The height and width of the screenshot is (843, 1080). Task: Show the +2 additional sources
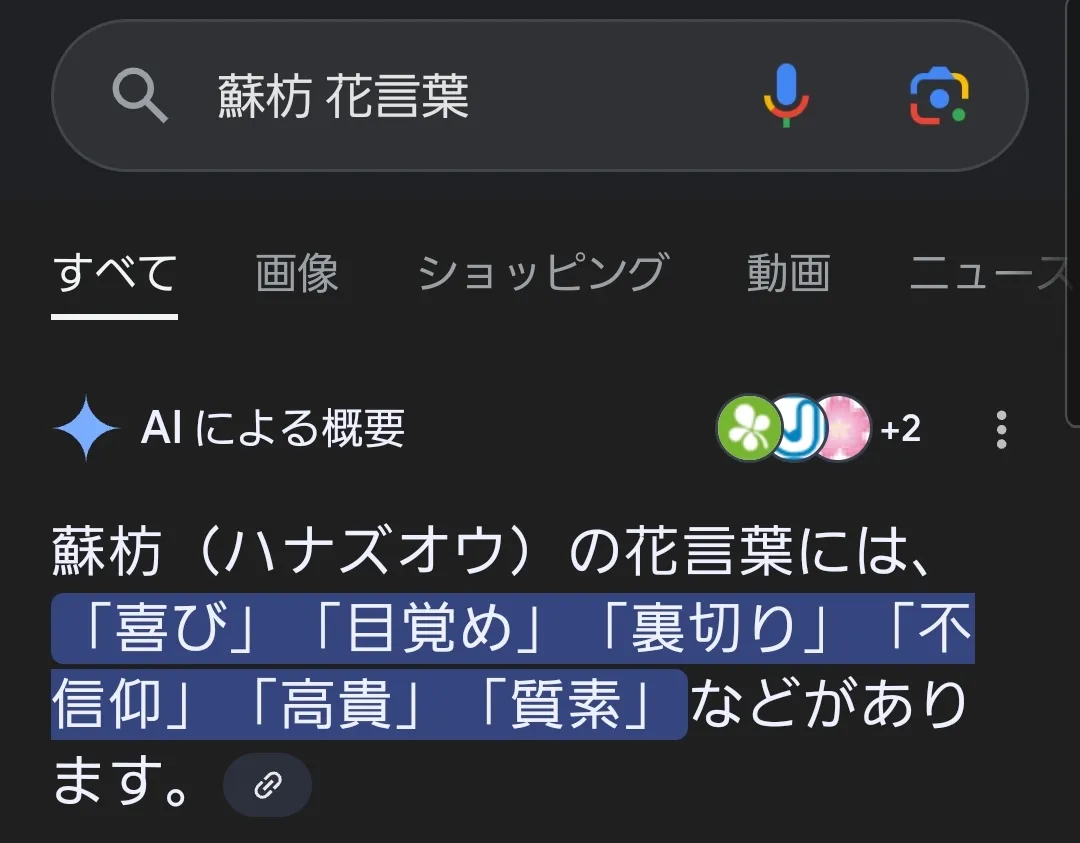tap(900, 428)
